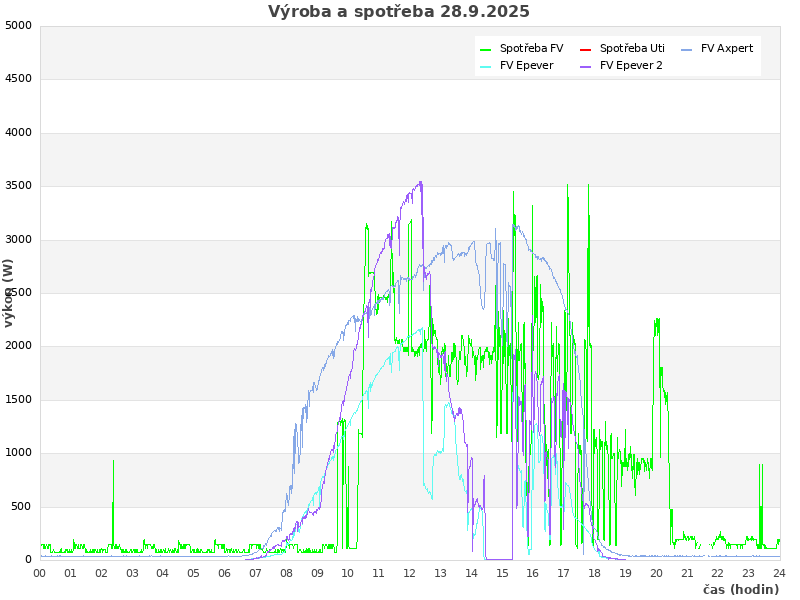Toggle the Spotřeba FV legend label
Screen dimensions: 800x600
(531, 48)
